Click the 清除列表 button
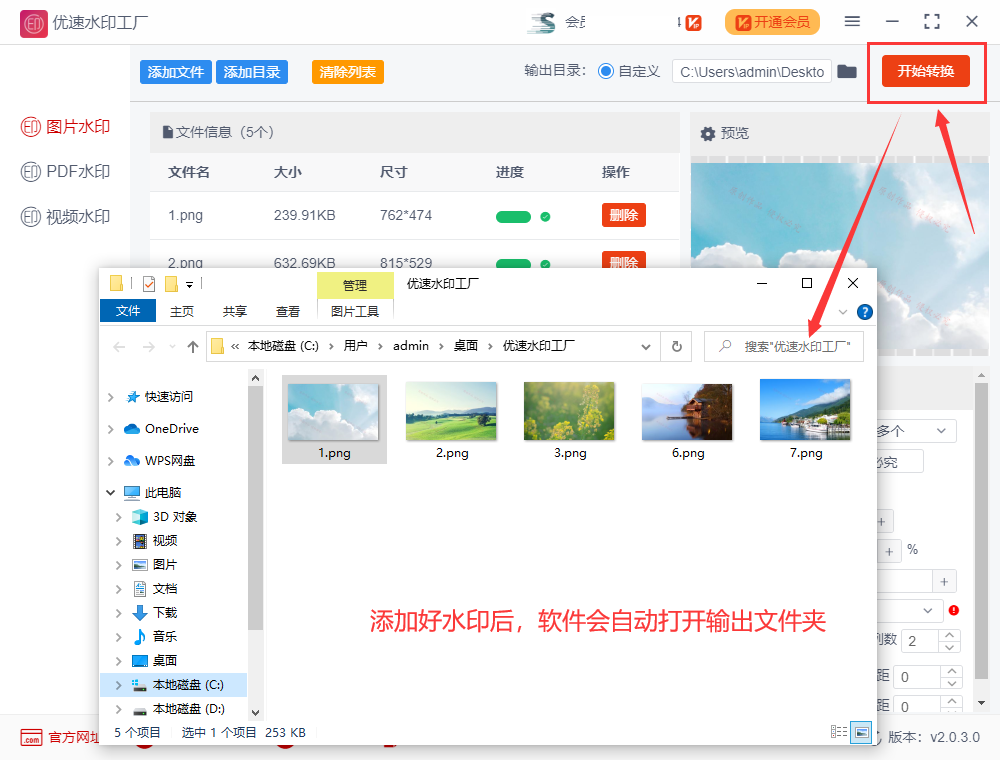This screenshot has height=760, width=1000. (x=347, y=71)
